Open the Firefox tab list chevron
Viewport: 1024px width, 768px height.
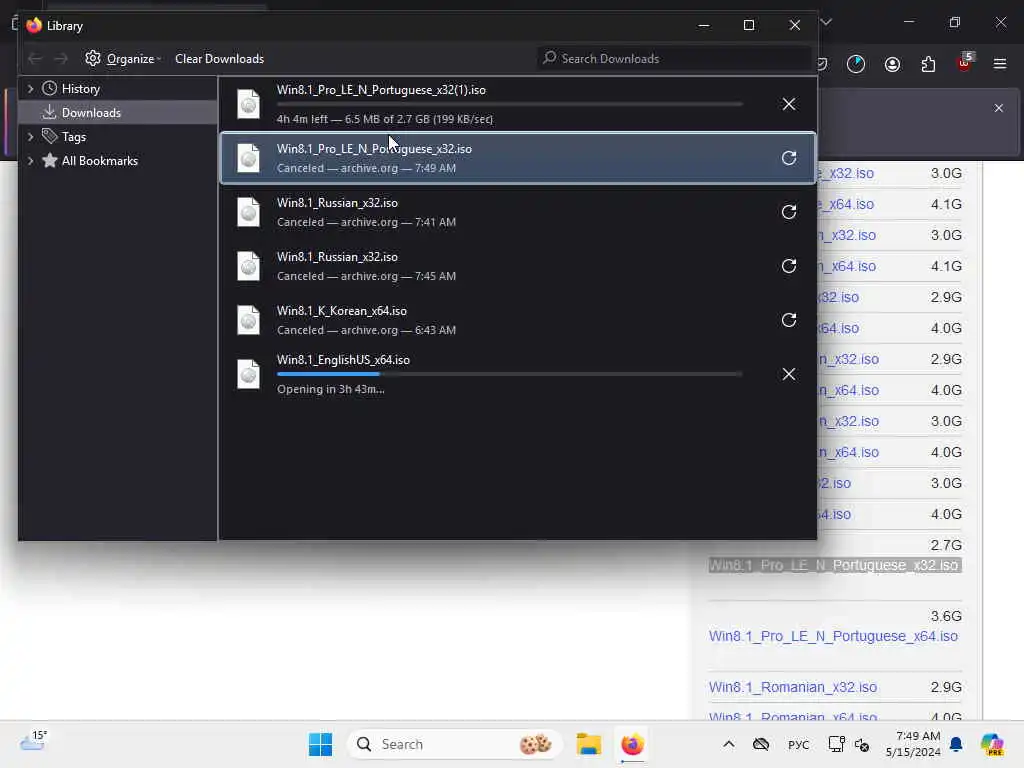coord(826,22)
